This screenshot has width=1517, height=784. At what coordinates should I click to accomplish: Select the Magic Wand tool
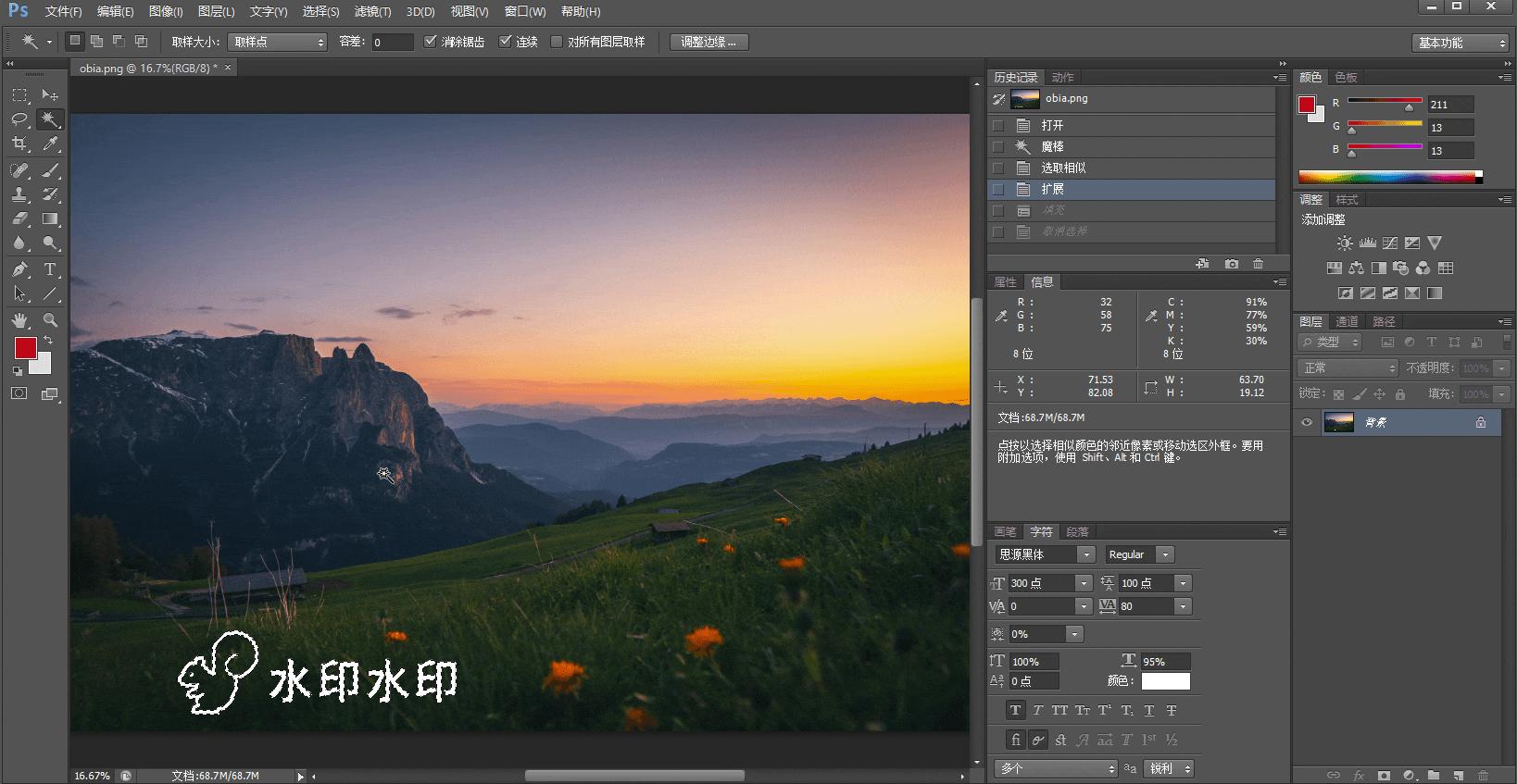pyautogui.click(x=50, y=119)
